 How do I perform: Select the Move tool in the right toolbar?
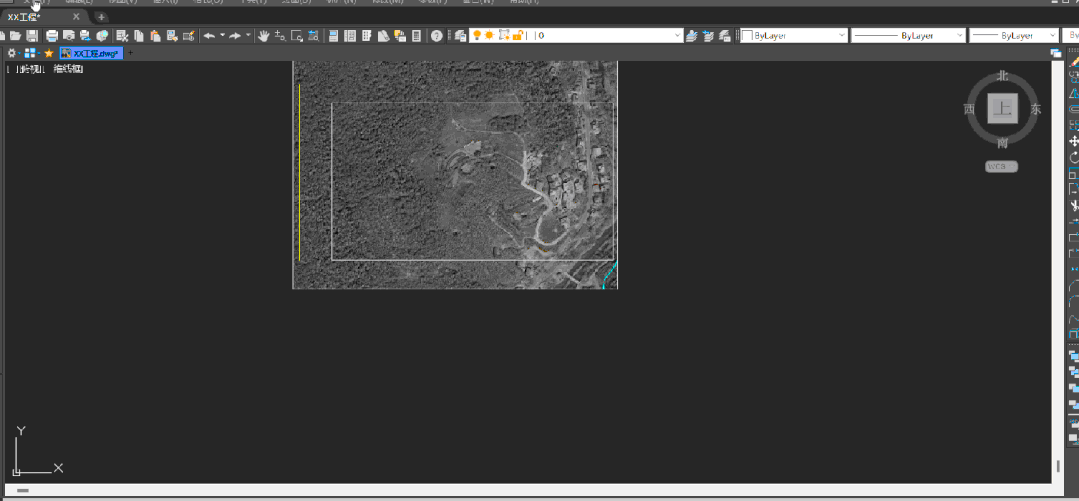pyautogui.click(x=1073, y=141)
